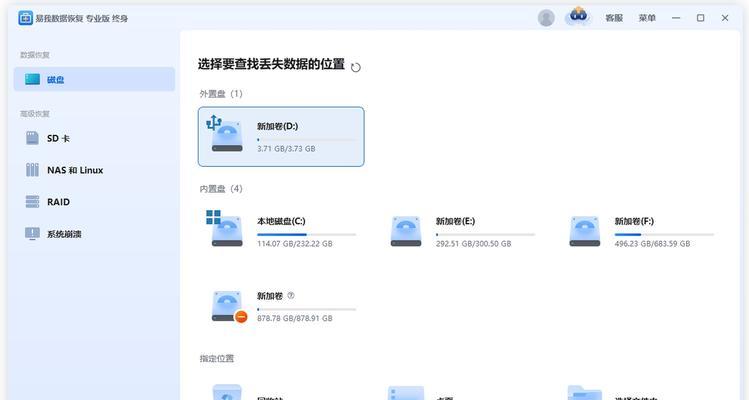Image resolution: width=749 pixels, height=400 pixels.
Task: Select 磁盘 in the sidebar
Action: pyautogui.click(x=94, y=79)
